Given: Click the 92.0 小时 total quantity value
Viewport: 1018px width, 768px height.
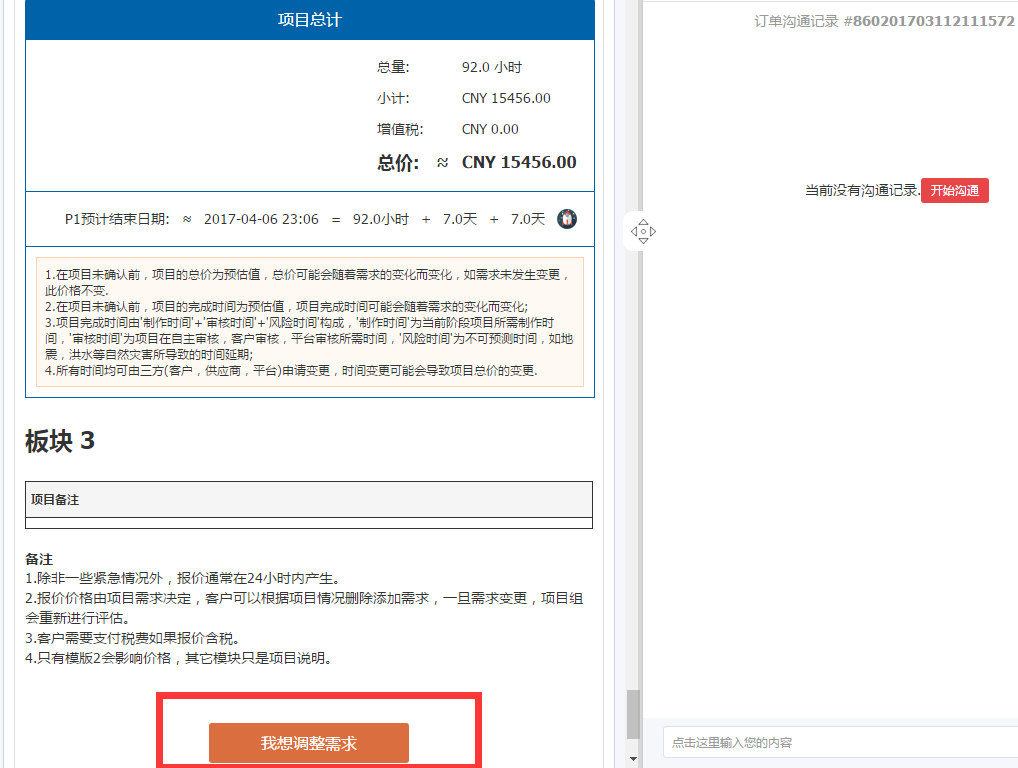Looking at the screenshot, I should tap(491, 67).
